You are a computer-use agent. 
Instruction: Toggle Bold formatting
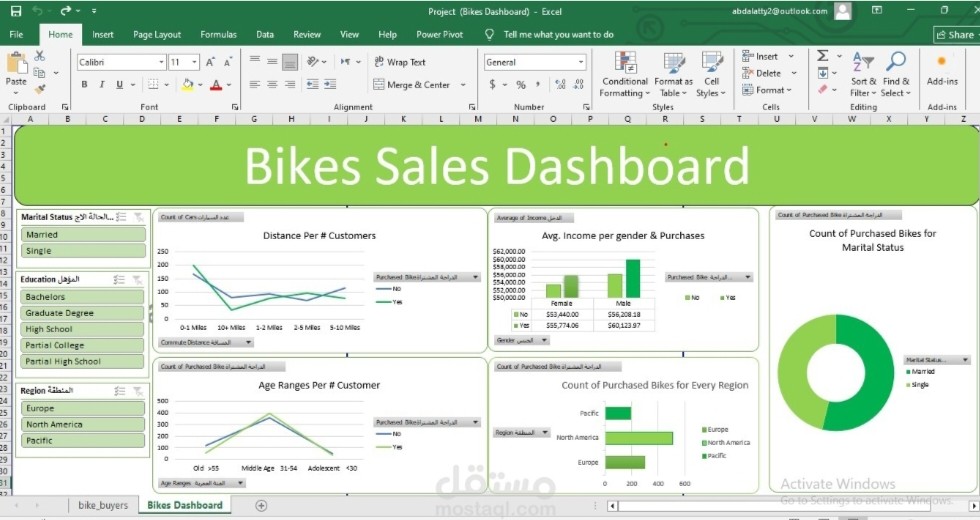(84, 84)
